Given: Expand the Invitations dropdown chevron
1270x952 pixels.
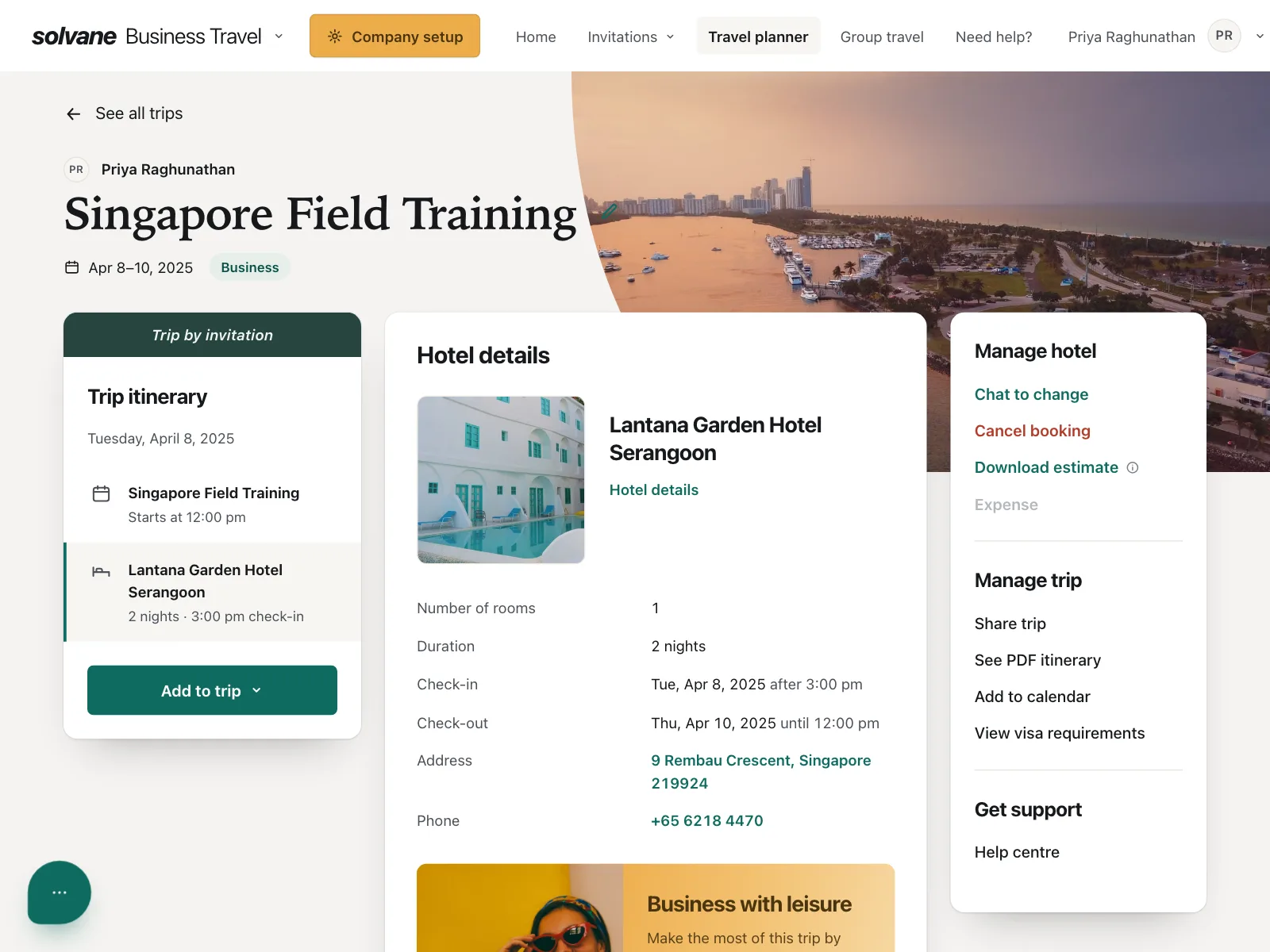Looking at the screenshot, I should pyautogui.click(x=670, y=37).
